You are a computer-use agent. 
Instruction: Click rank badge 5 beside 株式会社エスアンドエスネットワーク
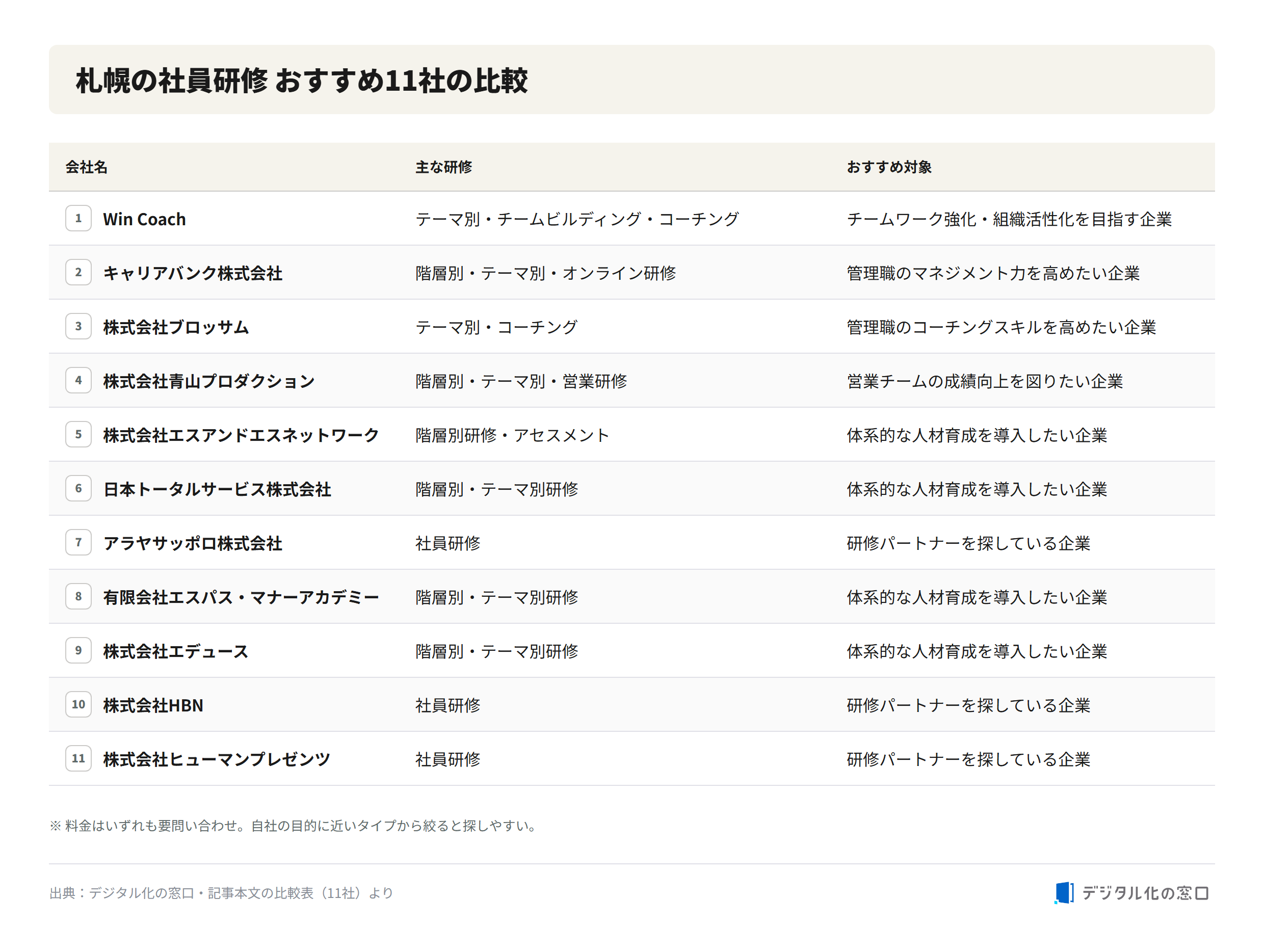coord(78,434)
